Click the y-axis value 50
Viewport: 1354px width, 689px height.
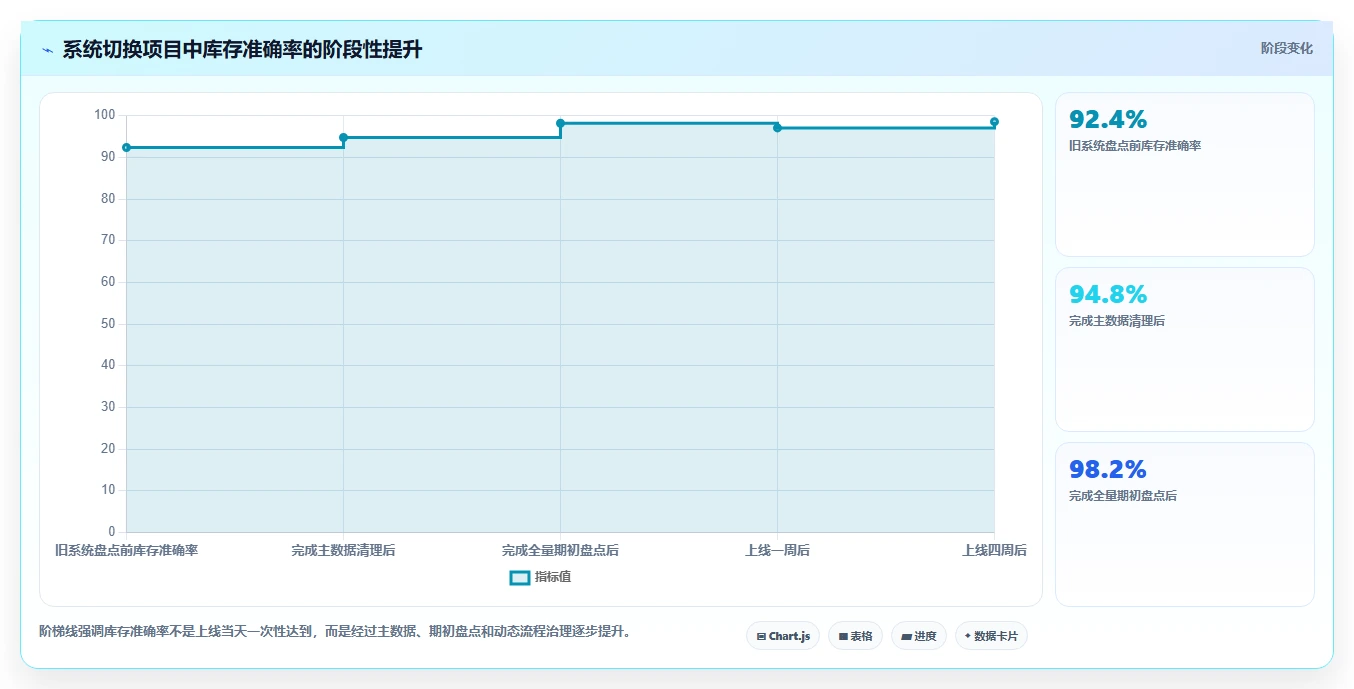pyautogui.click(x=108, y=324)
